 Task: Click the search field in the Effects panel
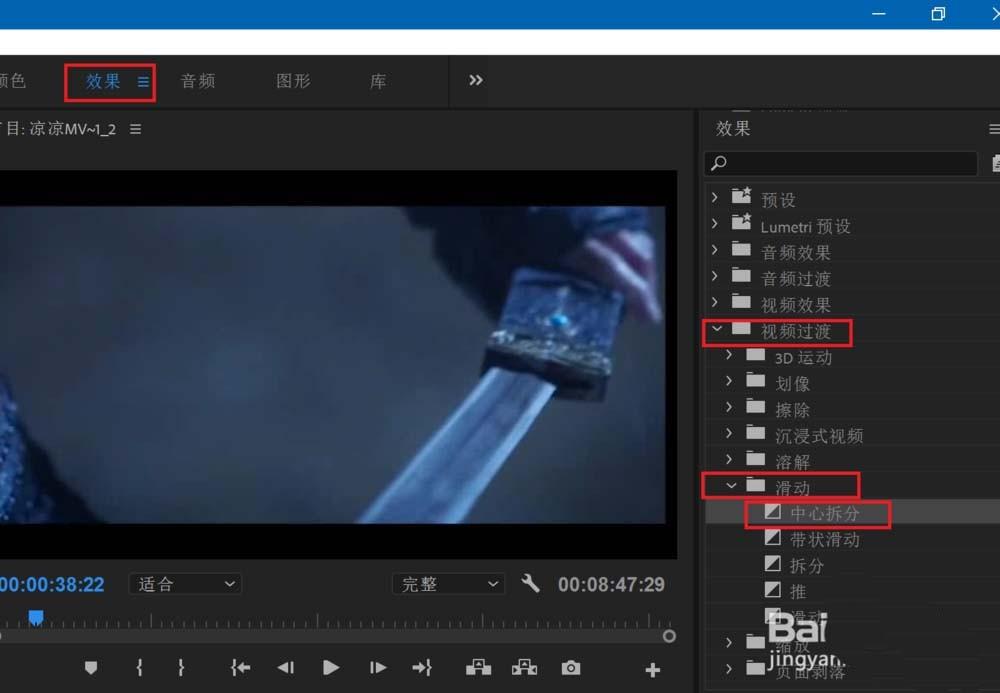coord(840,163)
